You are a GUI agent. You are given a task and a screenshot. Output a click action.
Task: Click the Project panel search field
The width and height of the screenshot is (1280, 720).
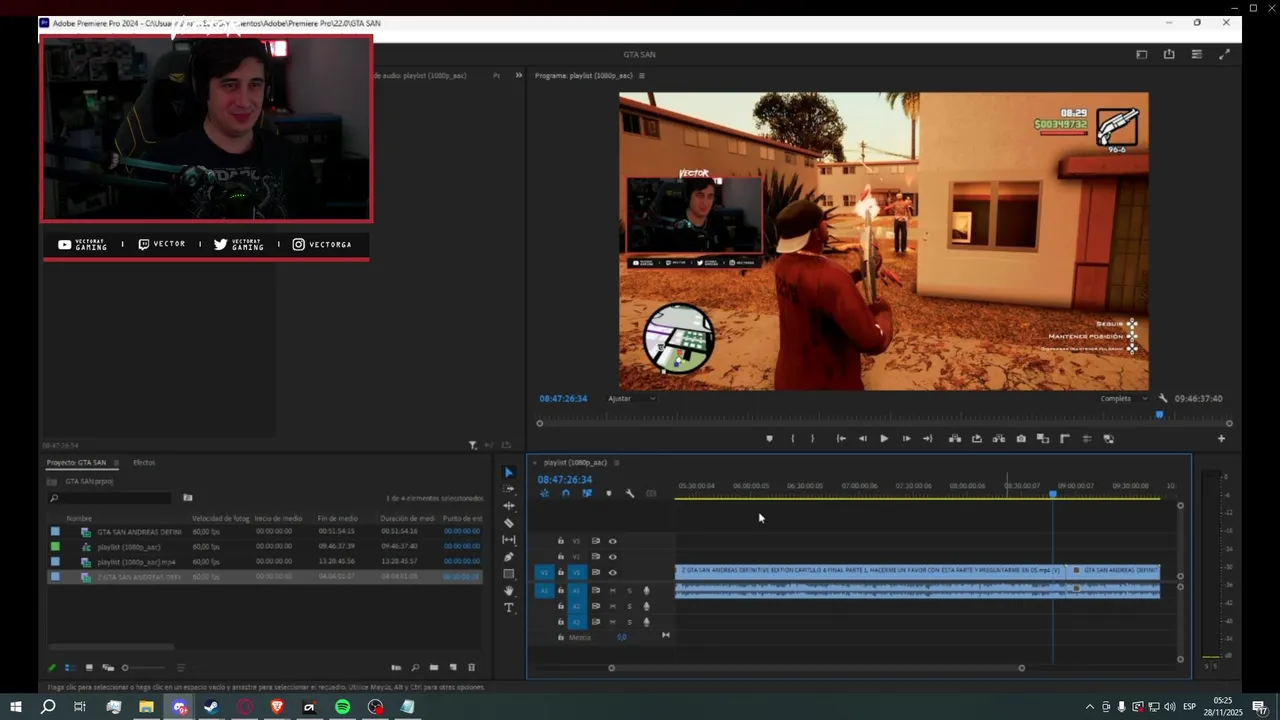click(x=110, y=498)
